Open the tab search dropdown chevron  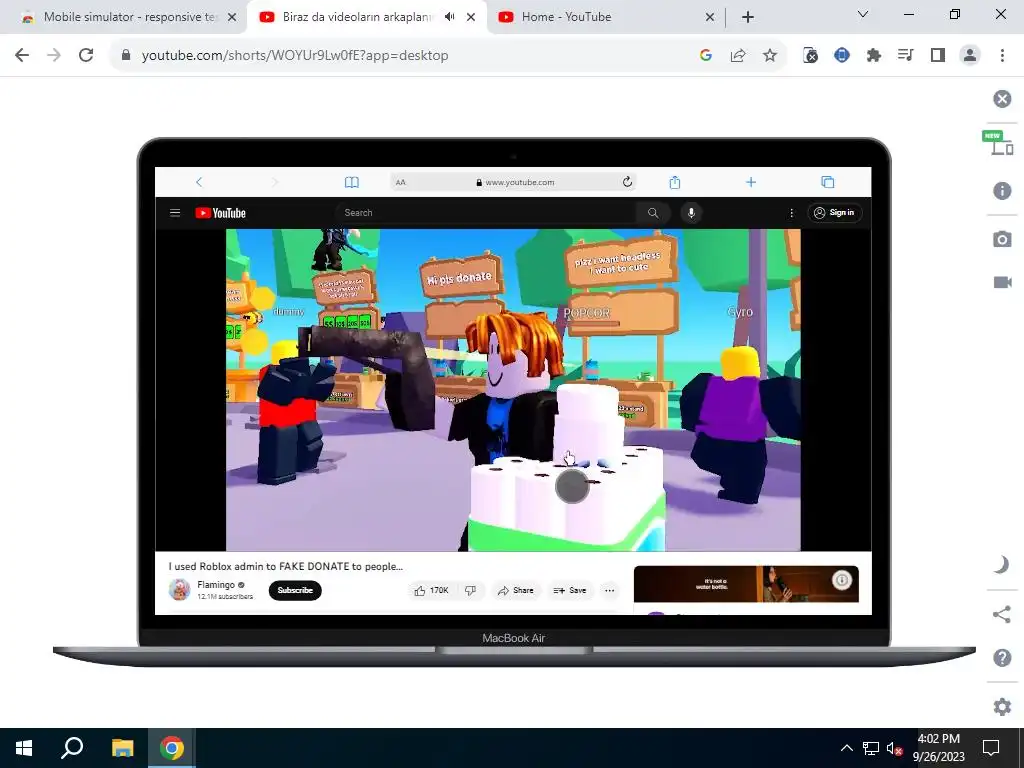[863, 14]
